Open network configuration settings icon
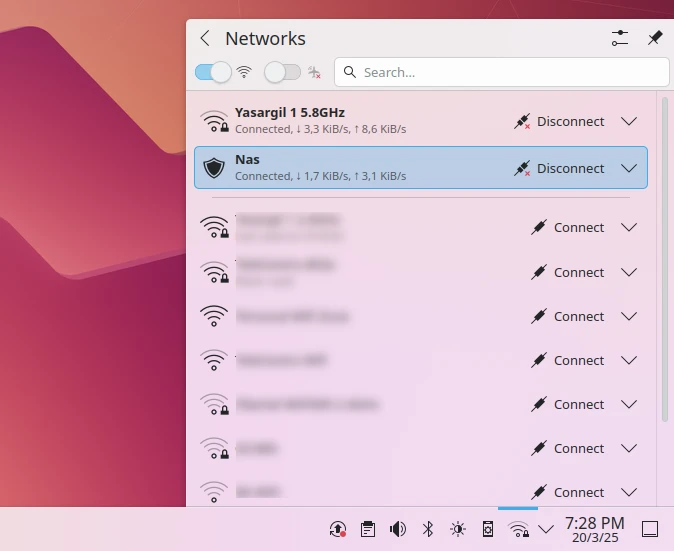This screenshot has width=674, height=551. click(620, 38)
